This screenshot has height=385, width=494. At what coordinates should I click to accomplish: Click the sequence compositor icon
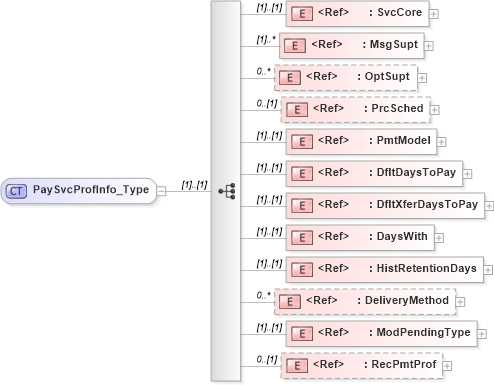click(x=227, y=191)
